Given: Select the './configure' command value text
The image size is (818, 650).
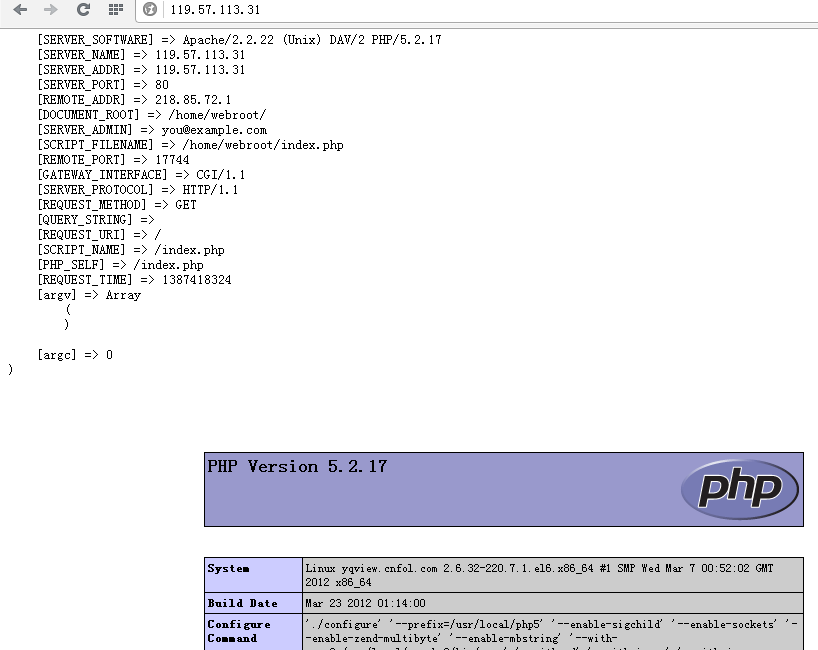Looking at the screenshot, I should click(551, 632).
